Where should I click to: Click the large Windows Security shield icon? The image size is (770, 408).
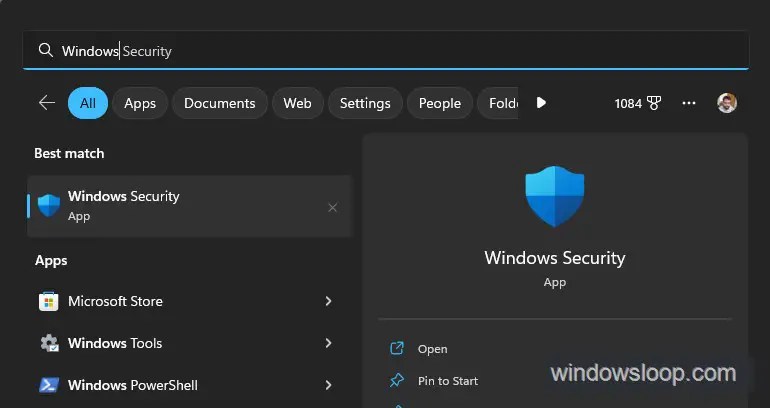pos(554,197)
